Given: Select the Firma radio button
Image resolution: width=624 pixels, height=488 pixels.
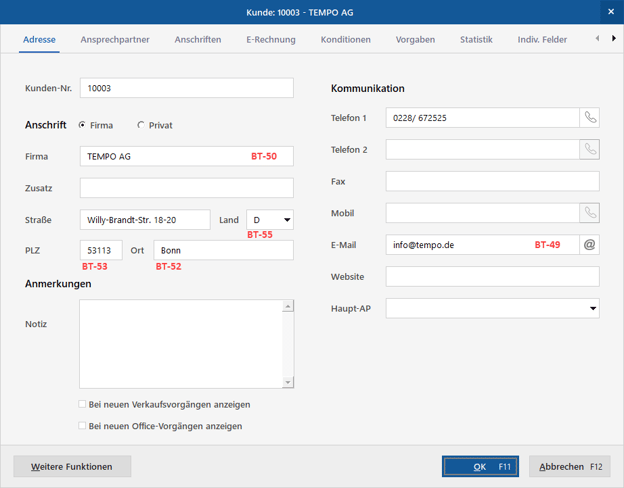Looking at the screenshot, I should (82, 126).
